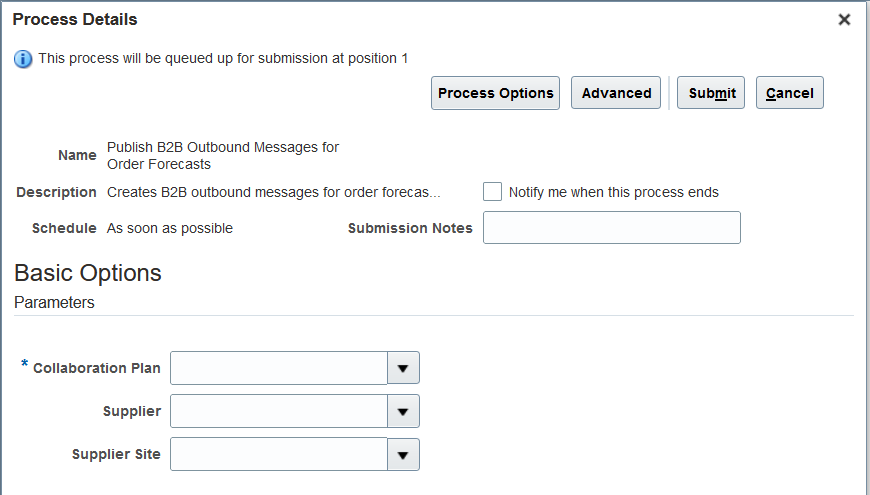Expand the Collaboration Plan dropdown arrow

403,368
